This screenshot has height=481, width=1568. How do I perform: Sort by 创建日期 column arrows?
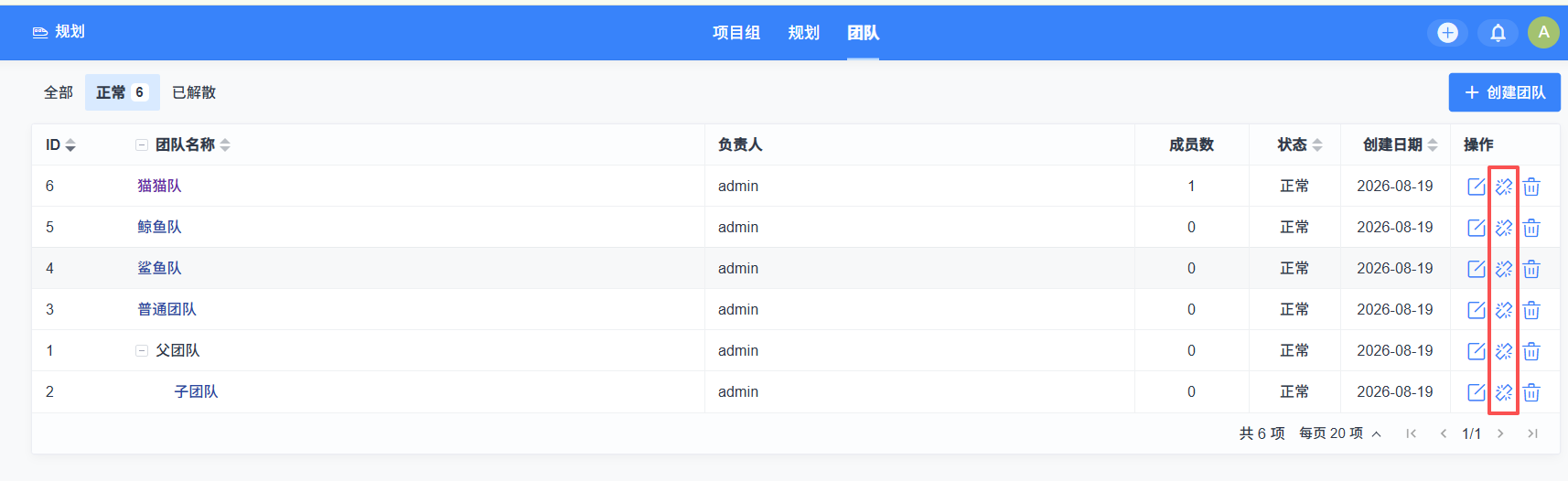point(1433,144)
